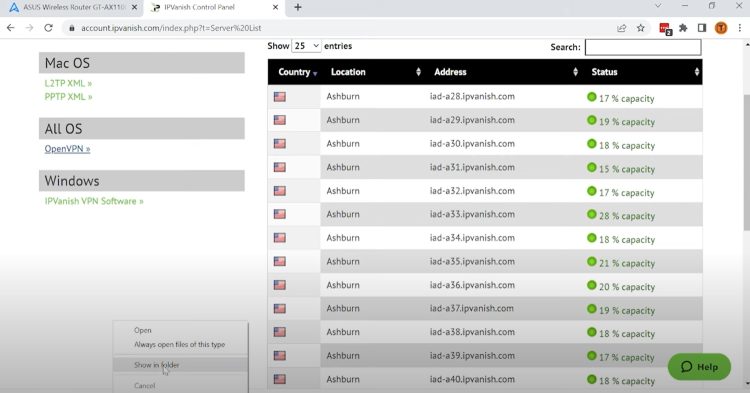Toggle the browser side panel
Image resolution: width=750 pixels, height=393 pixels.
tap(702, 28)
